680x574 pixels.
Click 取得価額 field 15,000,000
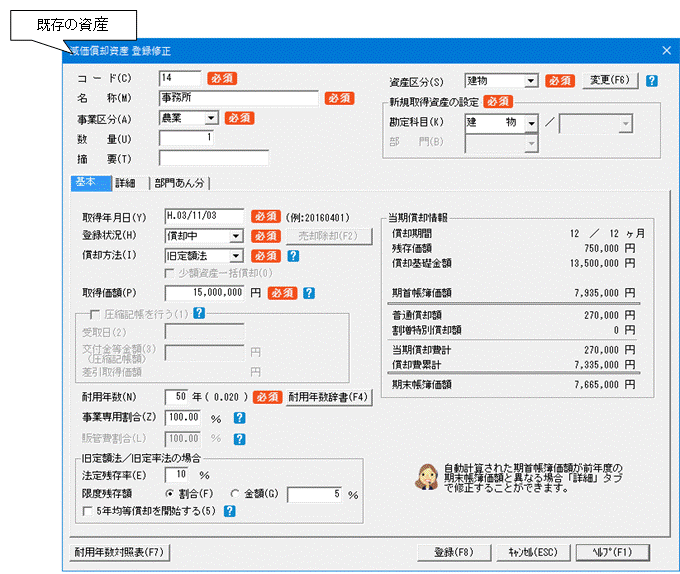coord(204,293)
